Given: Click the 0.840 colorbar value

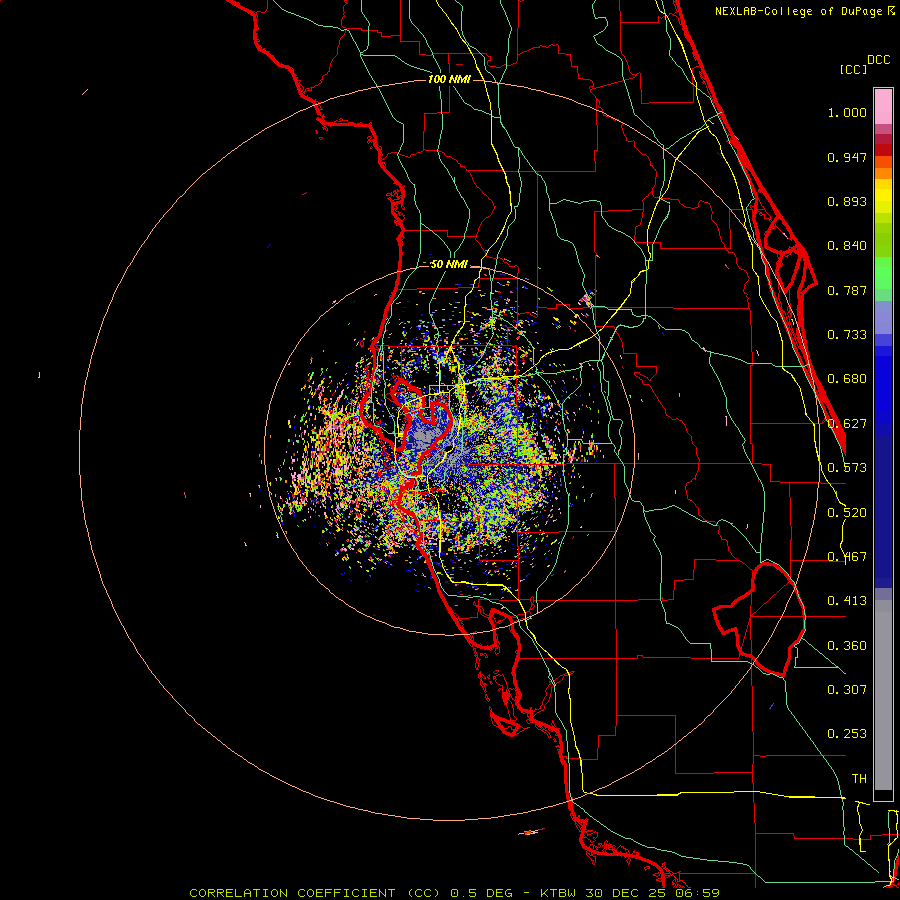Looking at the screenshot, I should 847,246.
